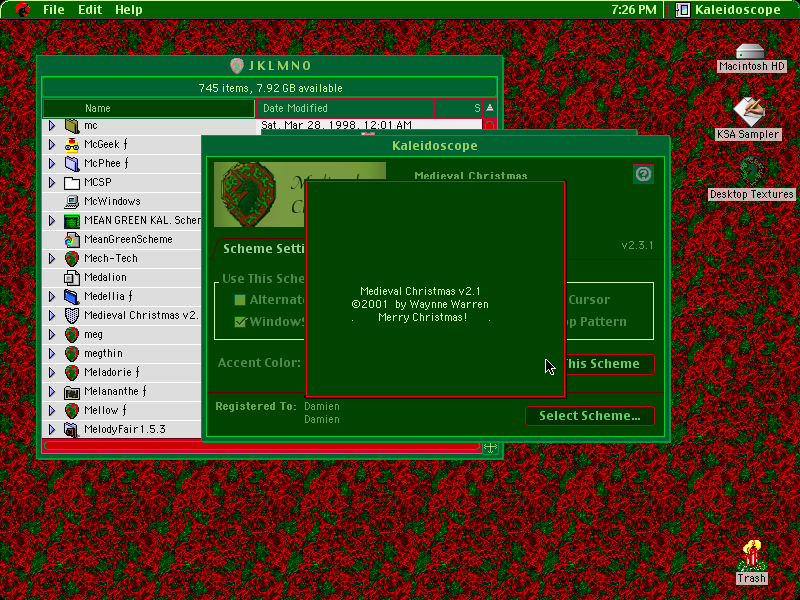
Task: Select the megthin item name
Action: pyautogui.click(x=103, y=353)
